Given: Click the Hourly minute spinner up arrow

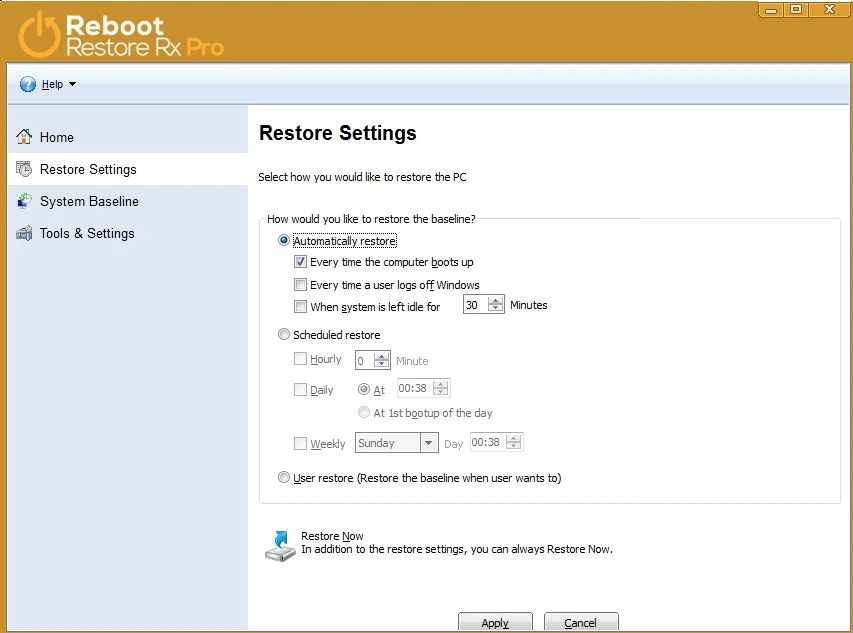Looking at the screenshot, I should click(x=381, y=356).
